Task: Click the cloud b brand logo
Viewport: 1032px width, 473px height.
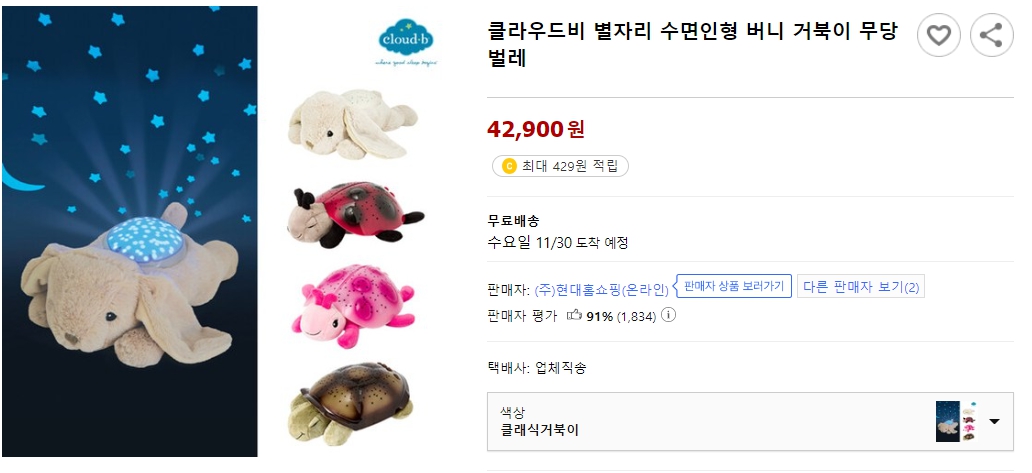Action: [x=406, y=41]
